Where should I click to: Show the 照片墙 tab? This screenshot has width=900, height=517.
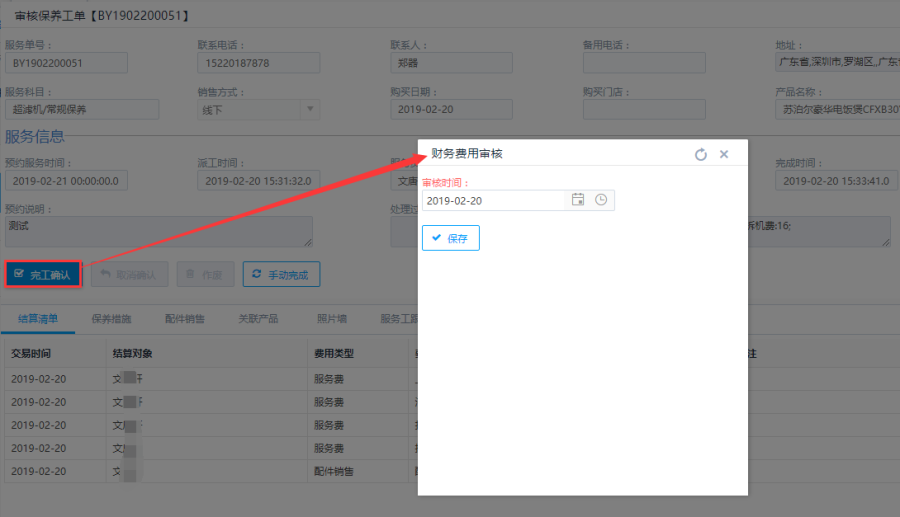point(331,319)
